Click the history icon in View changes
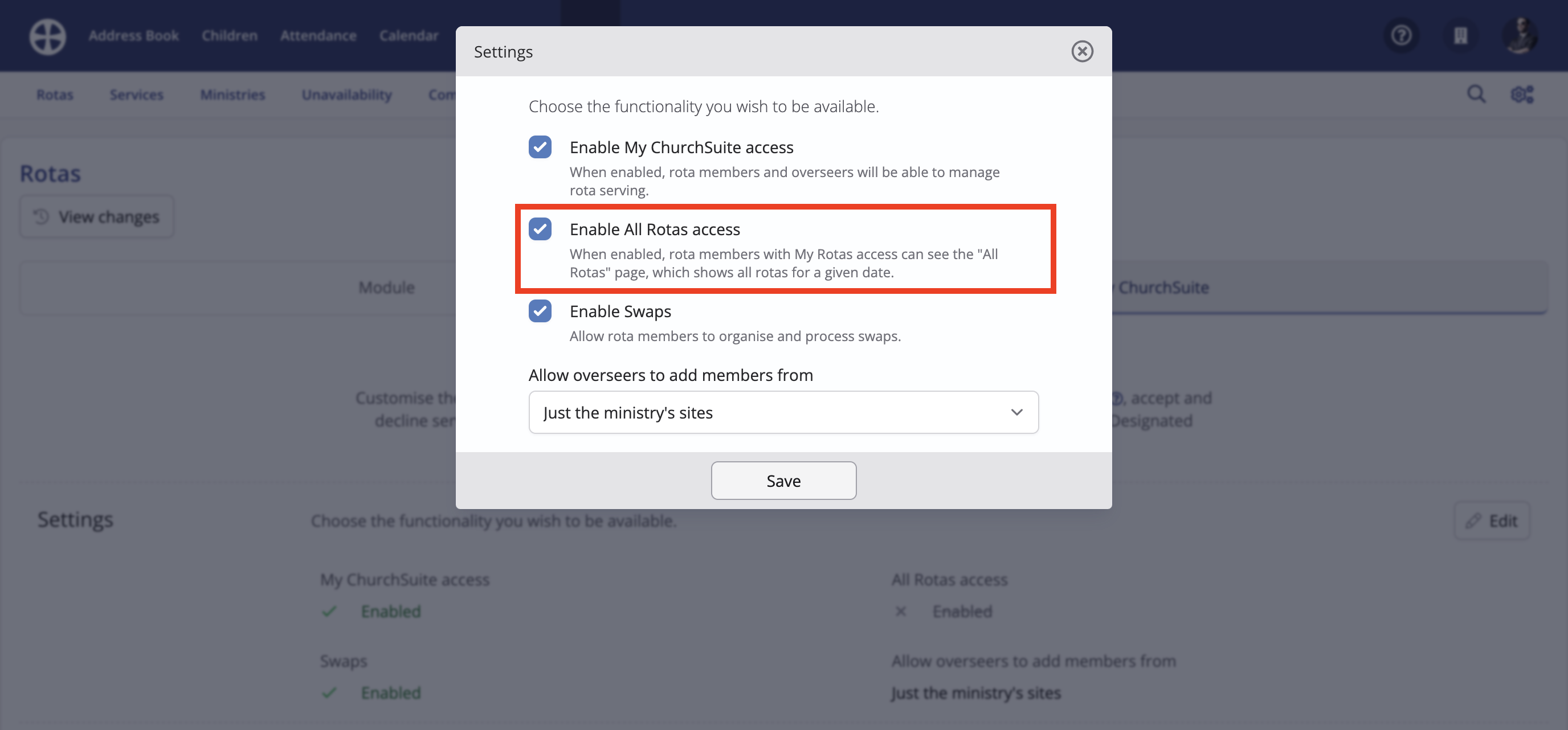 (x=42, y=216)
